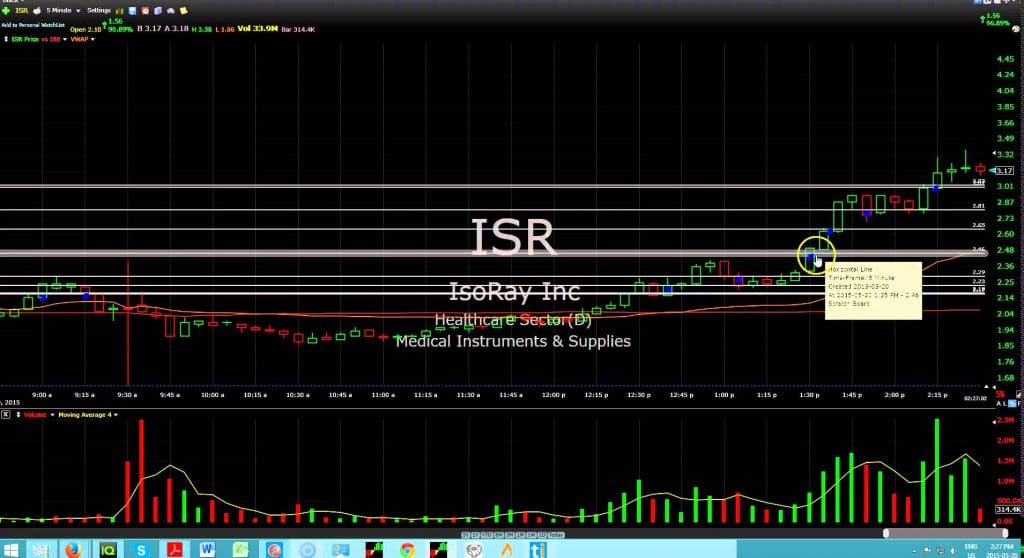Click the blue save chart icon
Viewport: 1024px width, 558px height.
pyautogui.click(x=133, y=10)
